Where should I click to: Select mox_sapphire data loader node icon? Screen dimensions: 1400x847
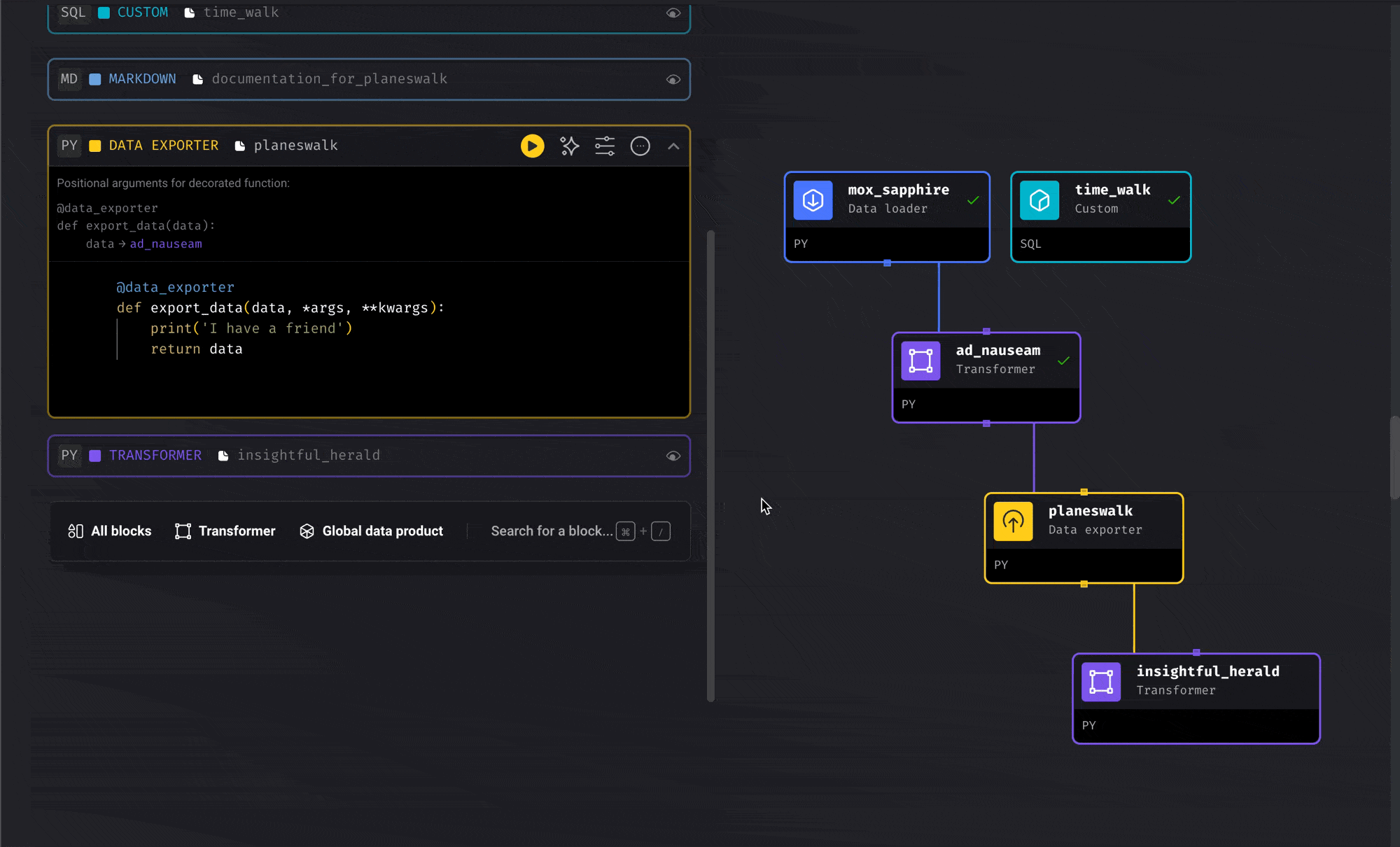pyautogui.click(x=813, y=200)
